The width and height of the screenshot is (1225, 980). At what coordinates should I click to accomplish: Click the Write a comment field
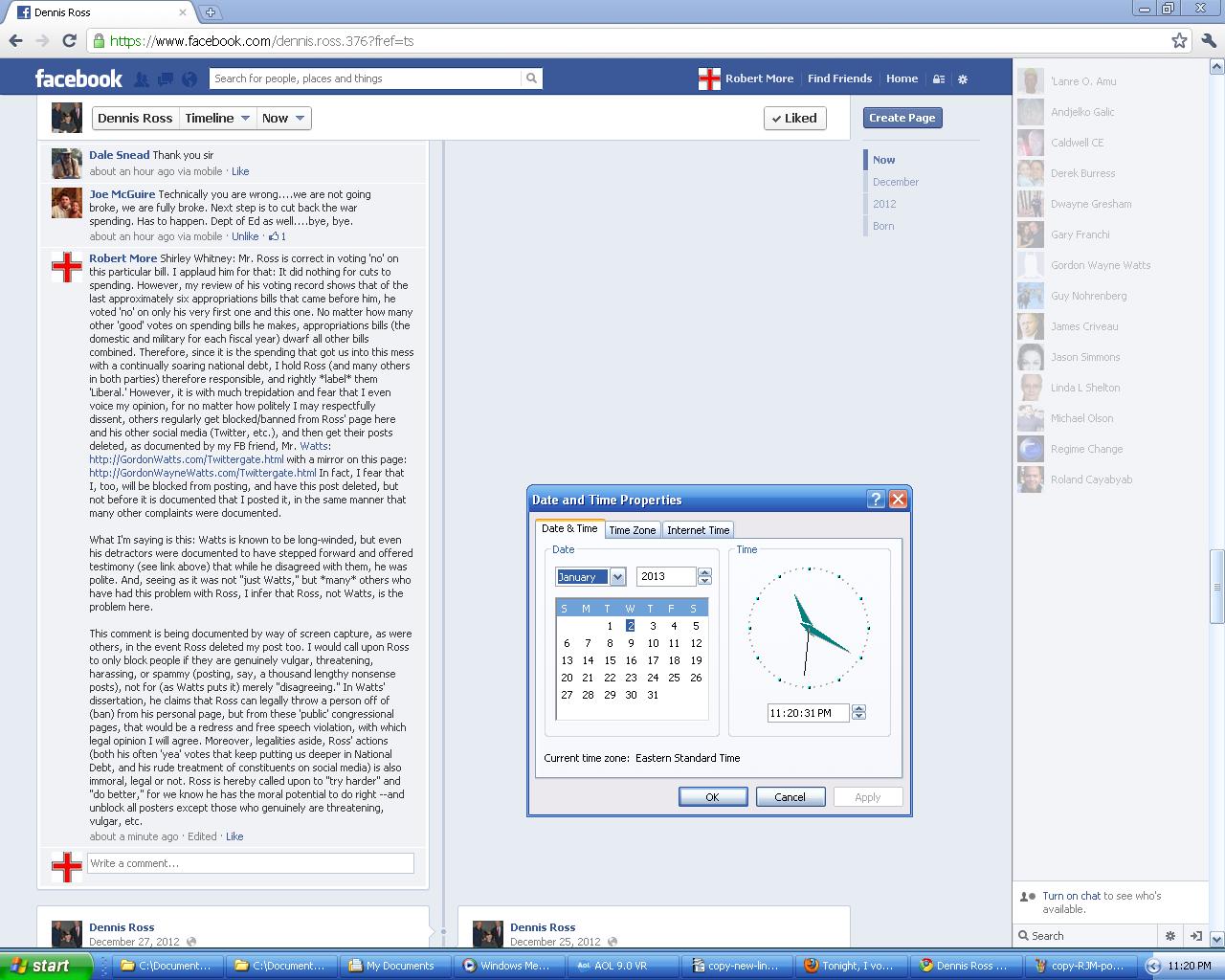251,863
